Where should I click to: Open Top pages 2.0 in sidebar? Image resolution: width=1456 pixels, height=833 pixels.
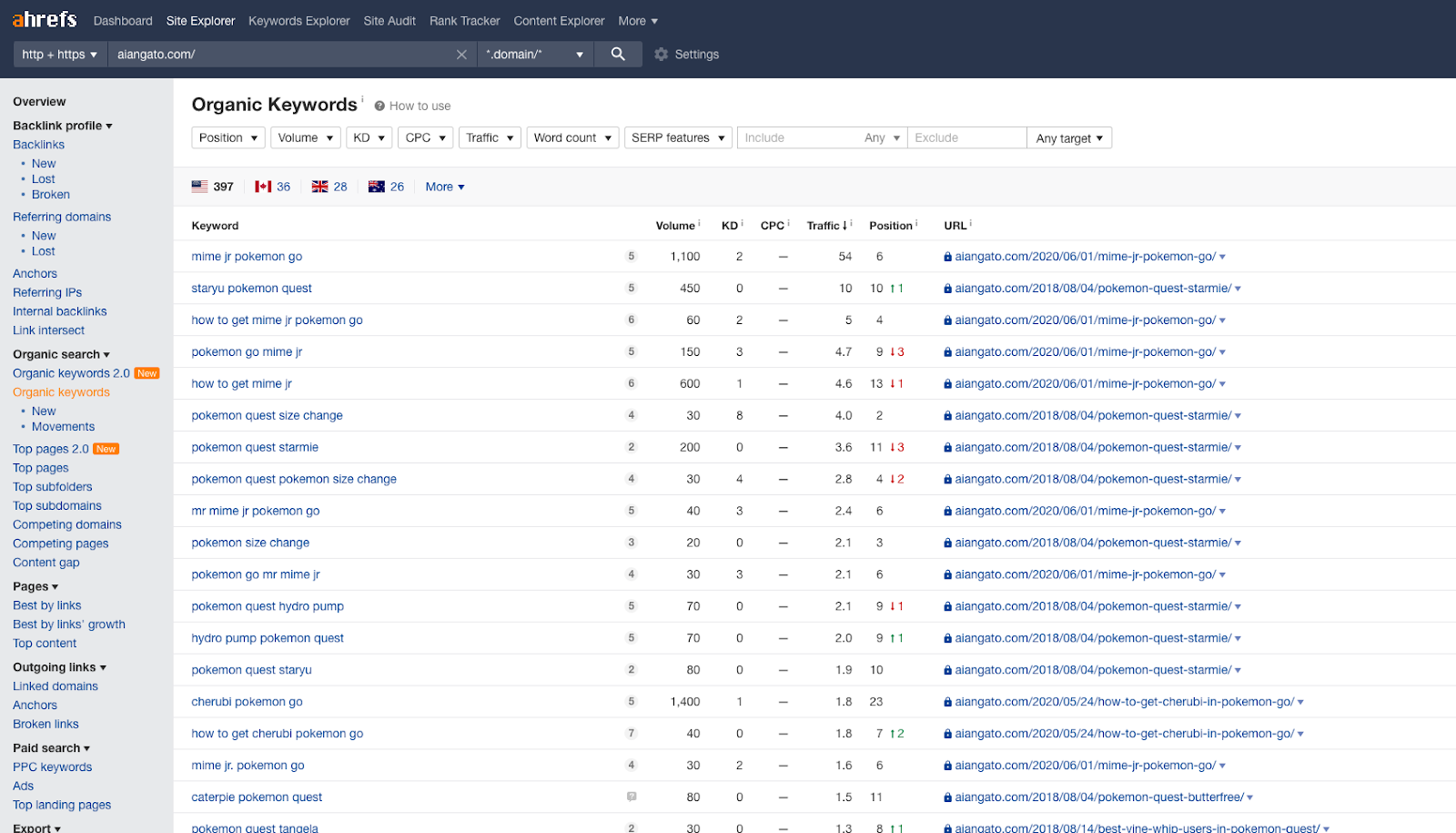(51, 449)
